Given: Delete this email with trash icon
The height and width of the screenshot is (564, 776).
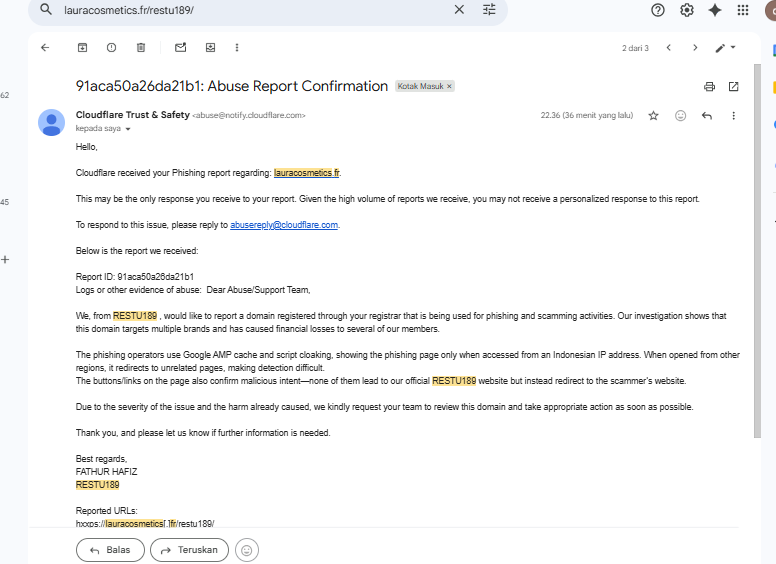Looking at the screenshot, I should pyautogui.click(x=141, y=47).
